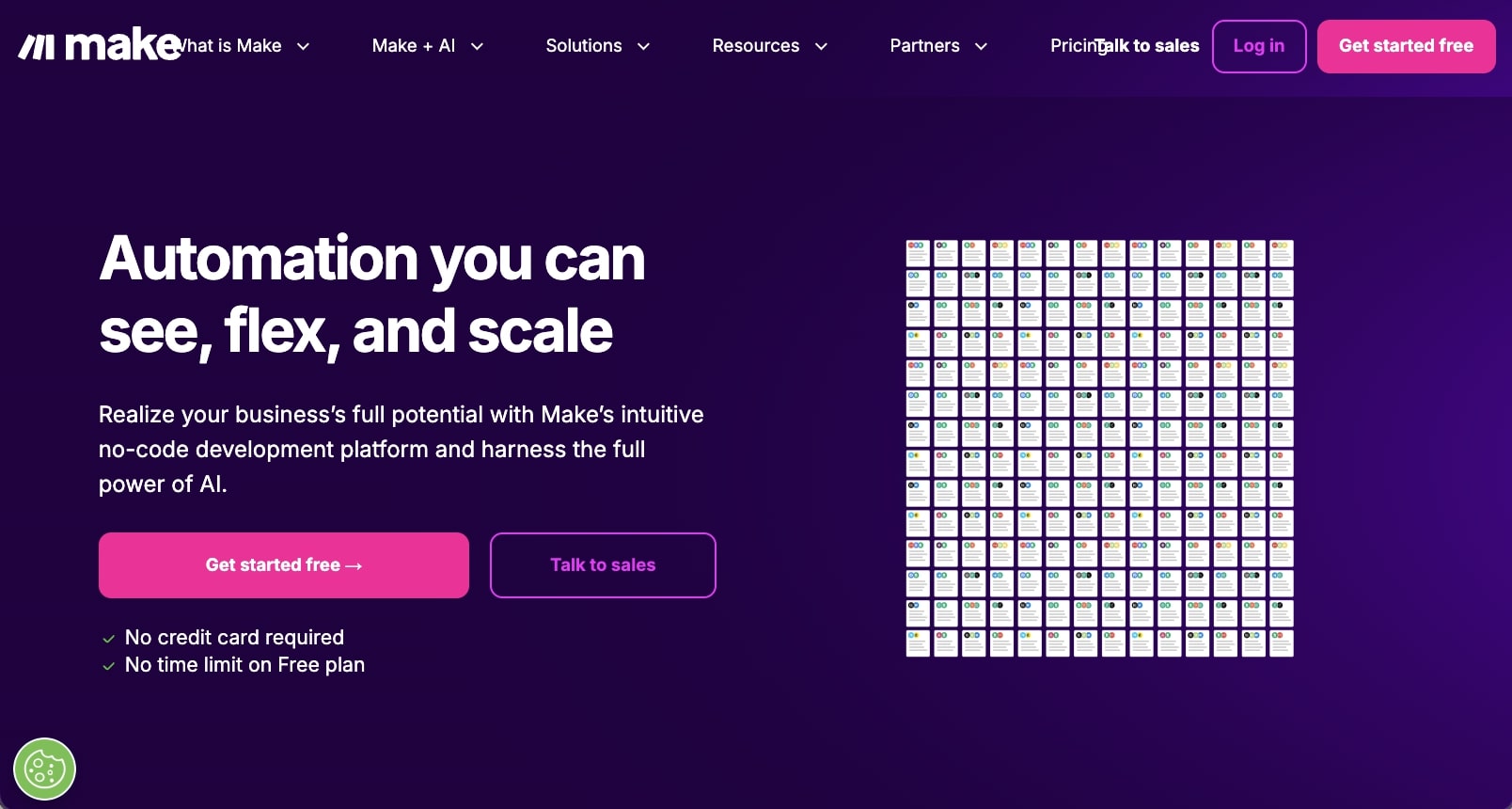Click Talk to sales in the header
Viewport: 1512px width, 809px height.
click(1149, 45)
